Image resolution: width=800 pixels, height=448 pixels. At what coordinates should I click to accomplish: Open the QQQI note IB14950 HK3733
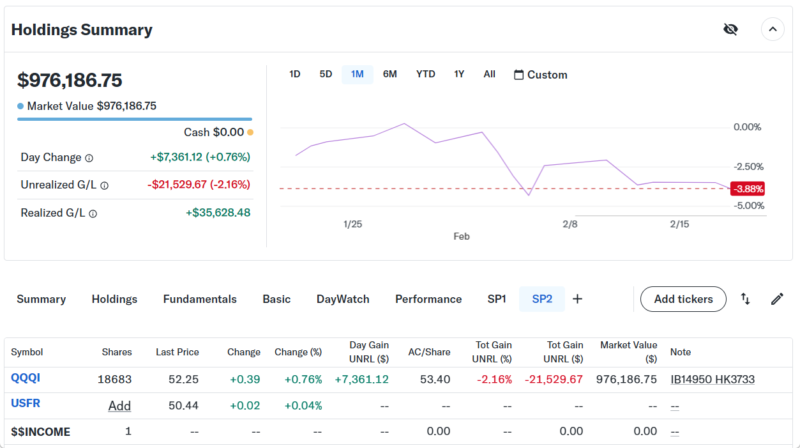pos(712,379)
